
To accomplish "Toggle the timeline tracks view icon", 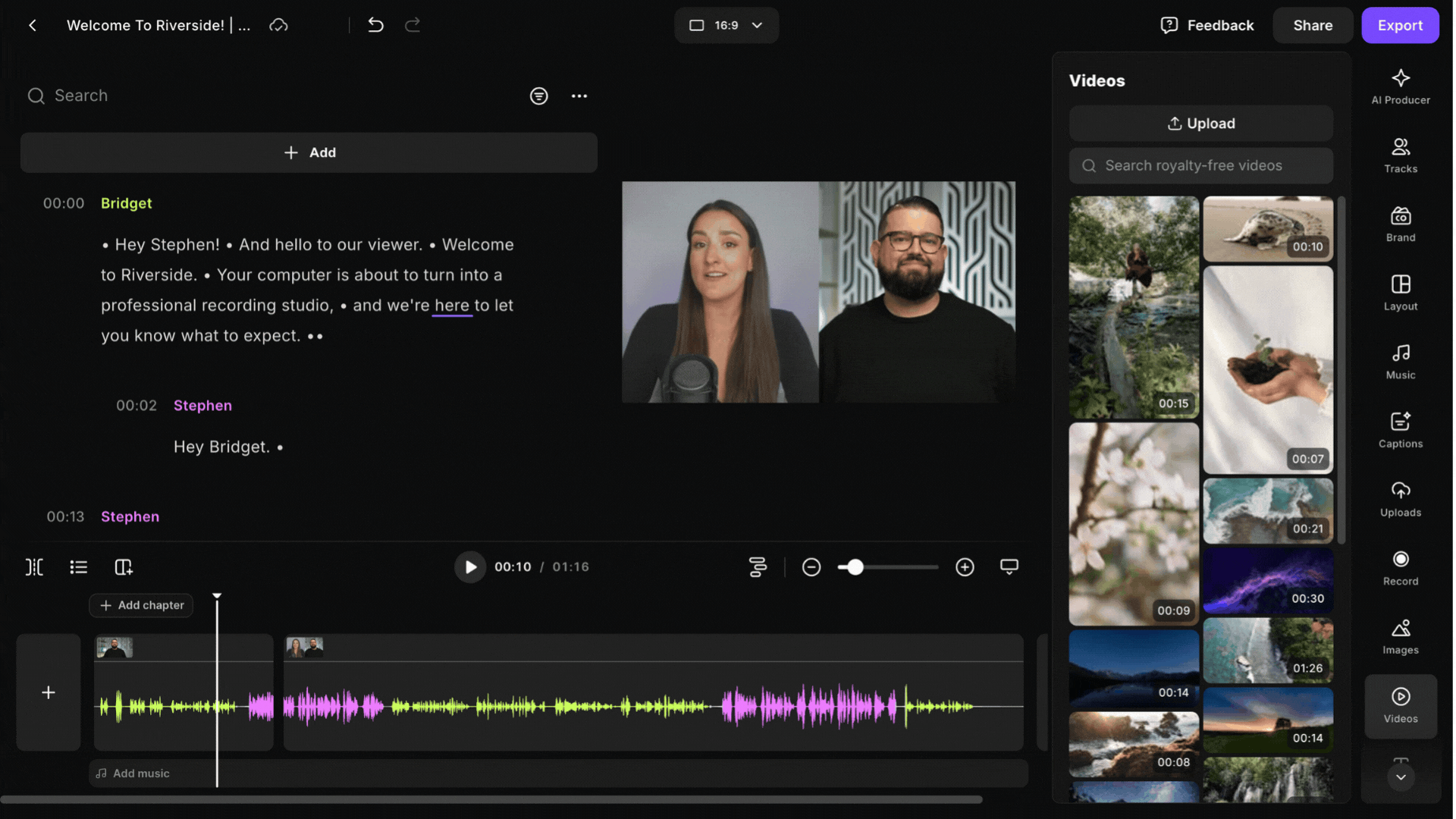I will click(x=758, y=567).
